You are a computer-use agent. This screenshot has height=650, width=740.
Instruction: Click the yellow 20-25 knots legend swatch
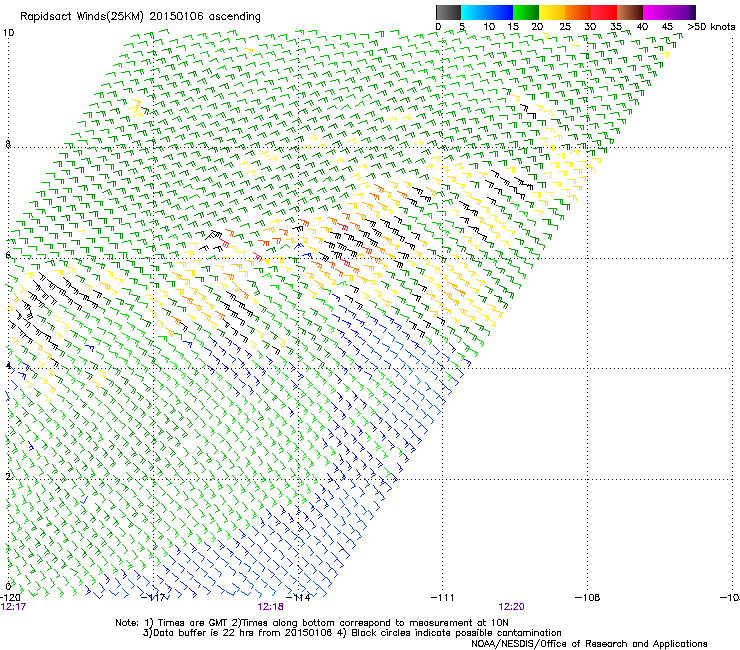(x=552, y=12)
